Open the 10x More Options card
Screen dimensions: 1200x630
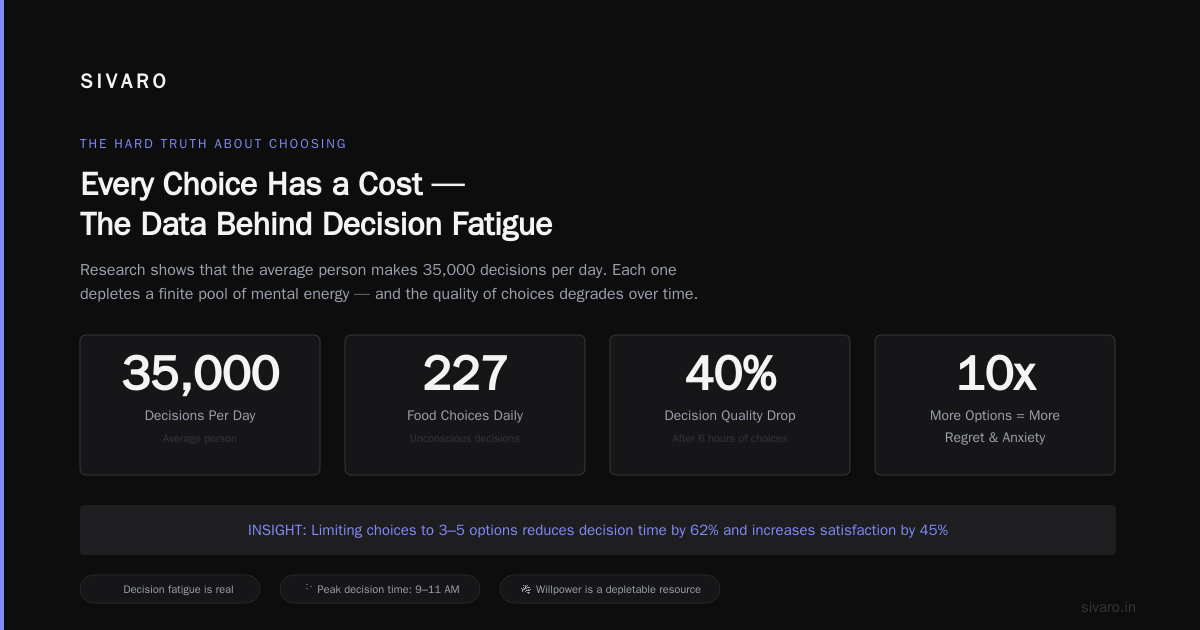tap(995, 405)
